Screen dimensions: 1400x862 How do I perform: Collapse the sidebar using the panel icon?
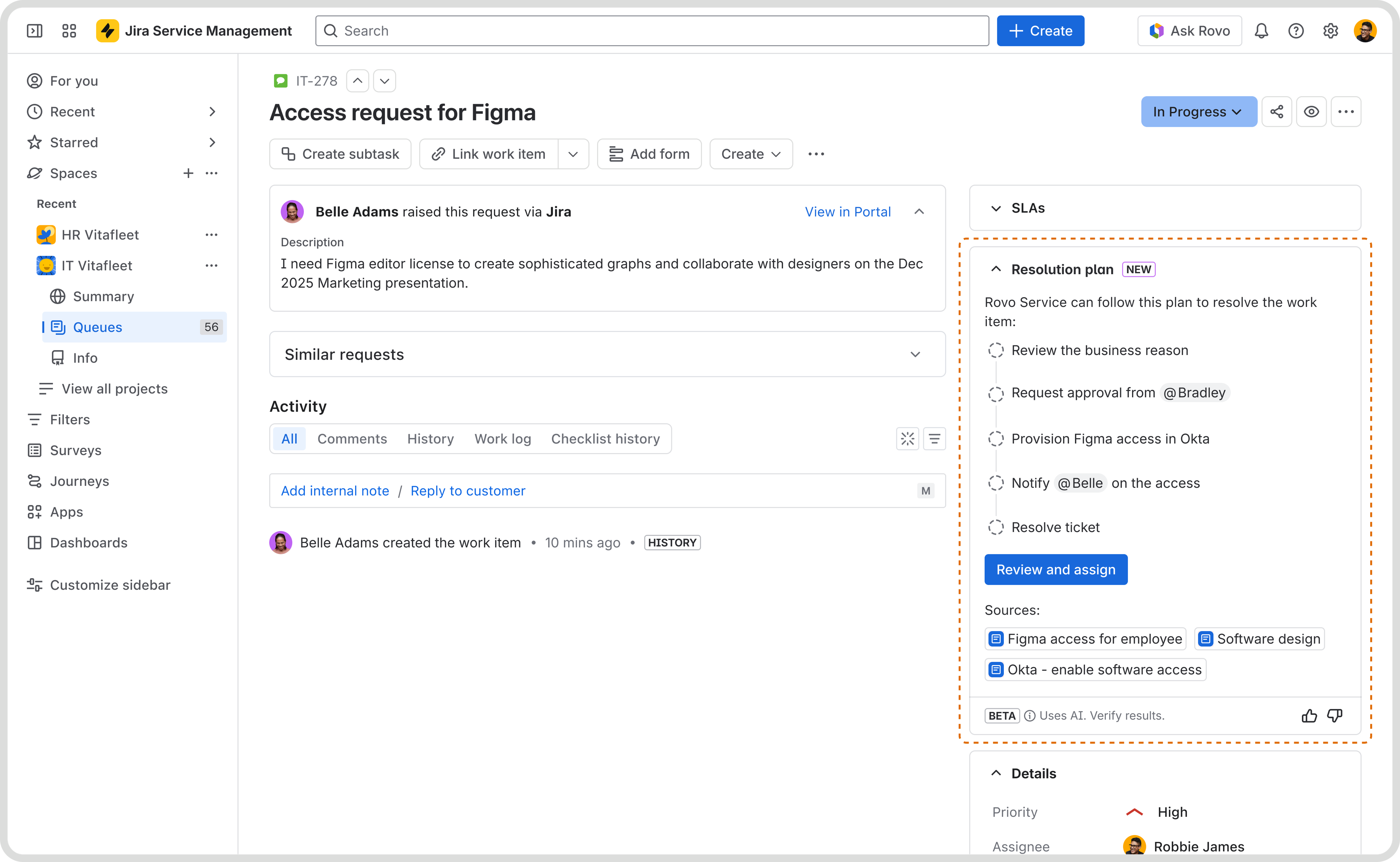(x=35, y=31)
